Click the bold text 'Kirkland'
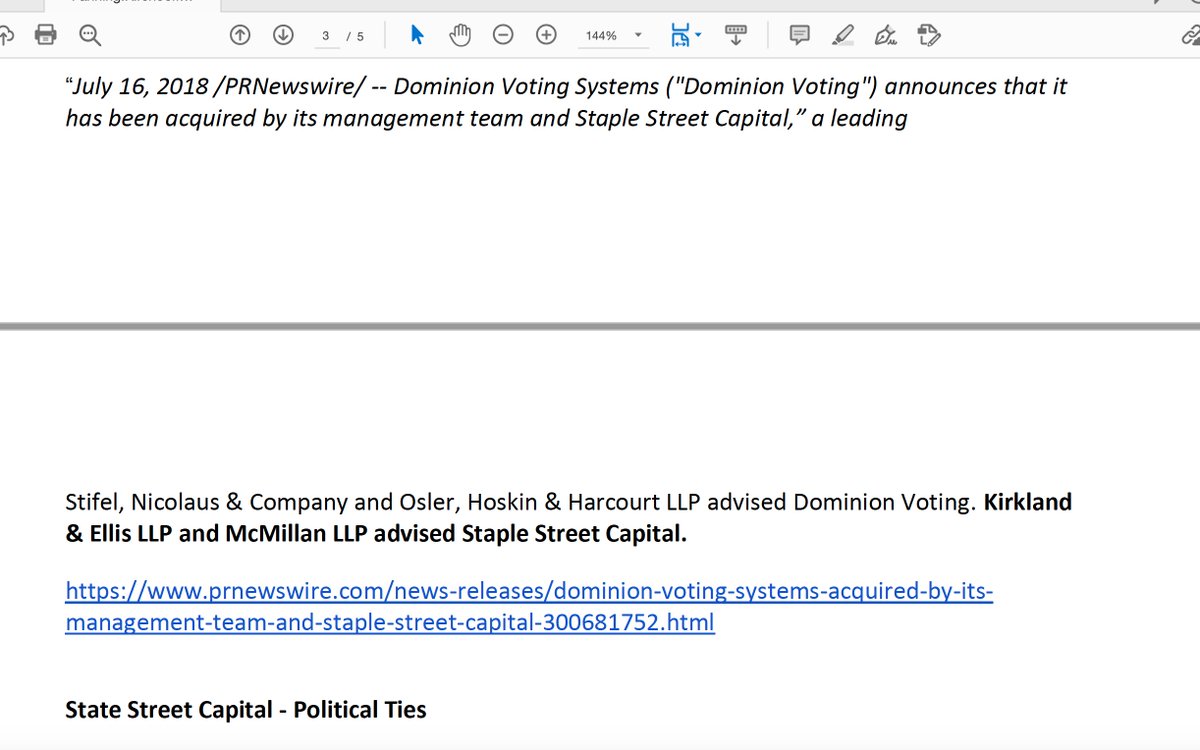The height and width of the screenshot is (750, 1200). coord(1028,502)
